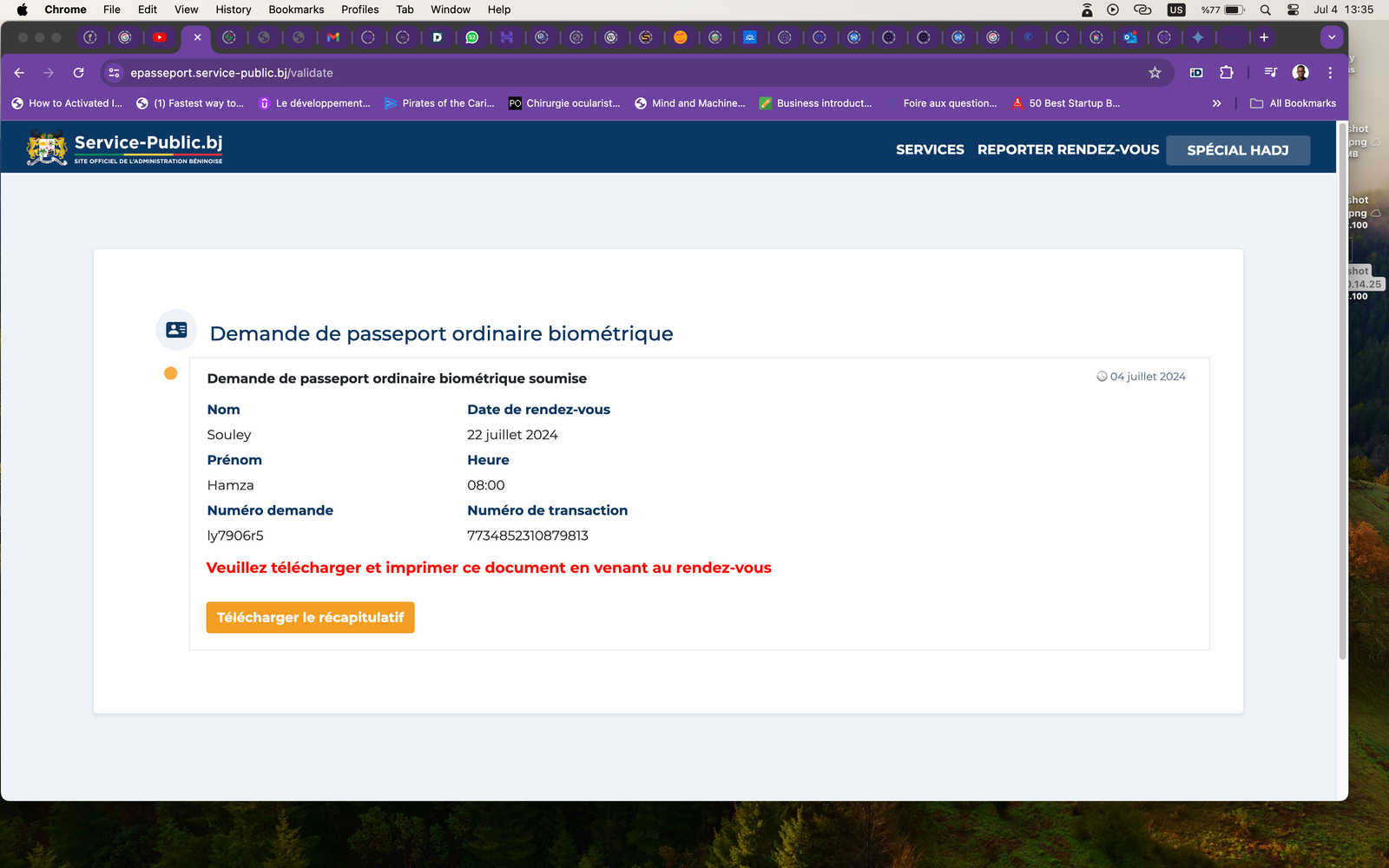Viewport: 1389px width, 868px height.
Task: Reload the current page
Action: pos(79,73)
